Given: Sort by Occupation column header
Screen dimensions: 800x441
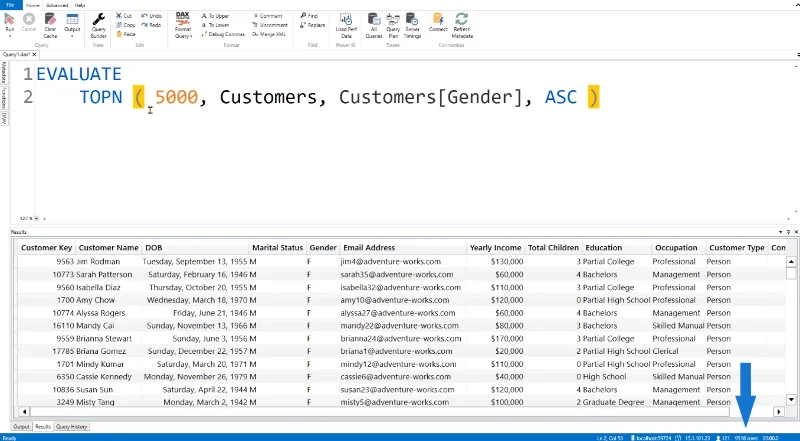Looking at the screenshot, I should 679,248.
